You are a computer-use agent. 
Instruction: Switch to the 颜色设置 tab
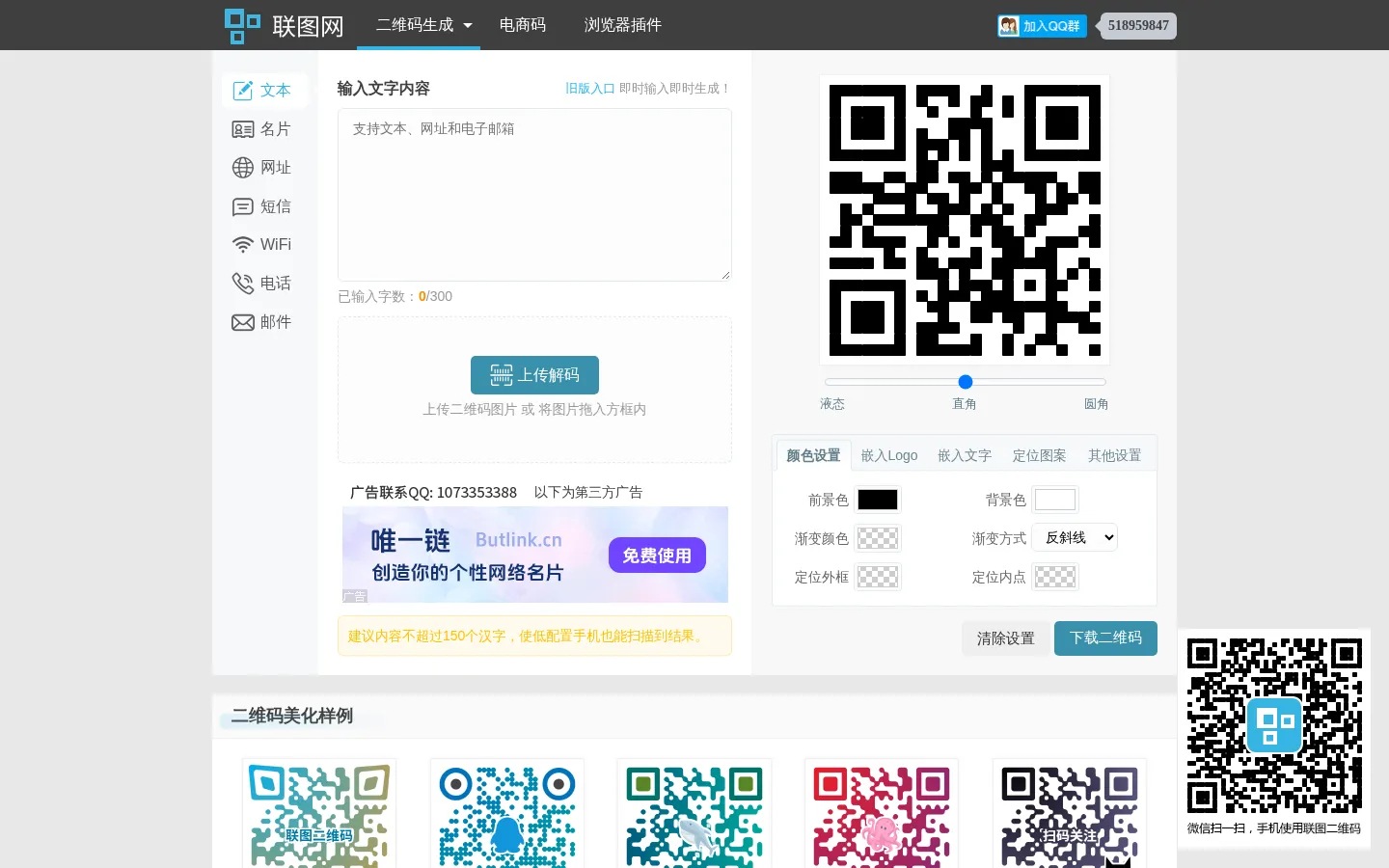point(813,455)
